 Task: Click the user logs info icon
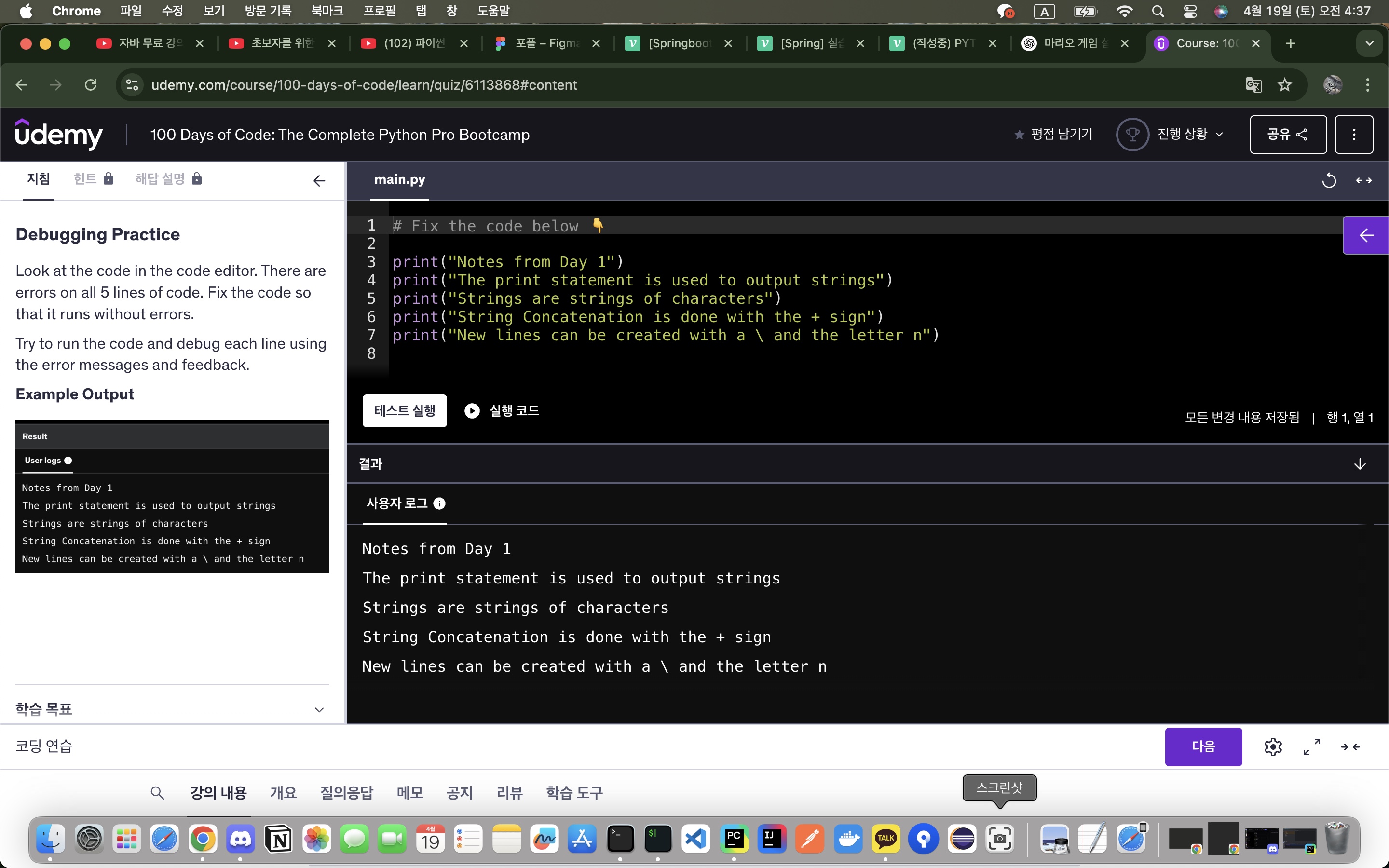439,503
